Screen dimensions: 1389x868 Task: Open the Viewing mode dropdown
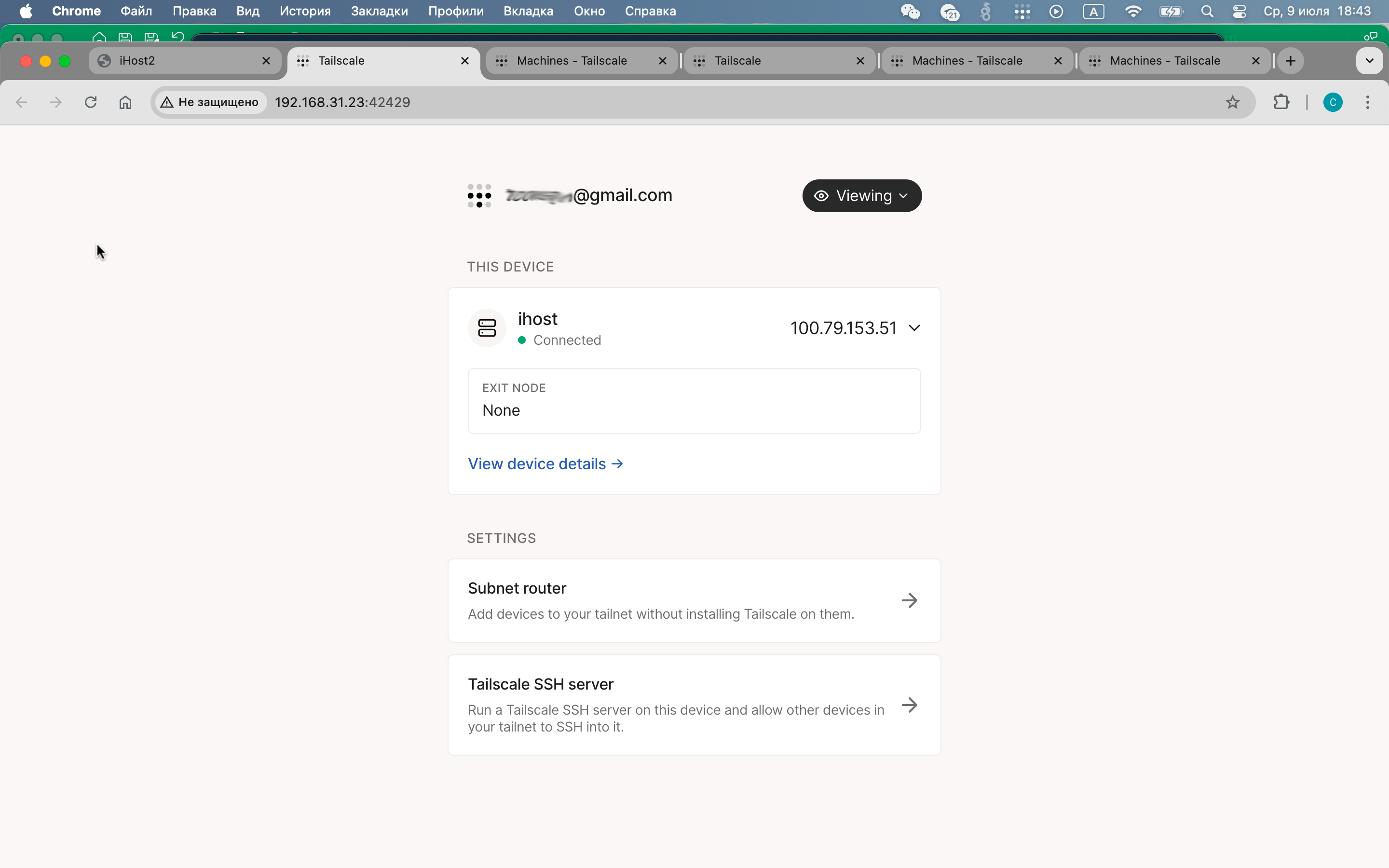[x=861, y=196]
